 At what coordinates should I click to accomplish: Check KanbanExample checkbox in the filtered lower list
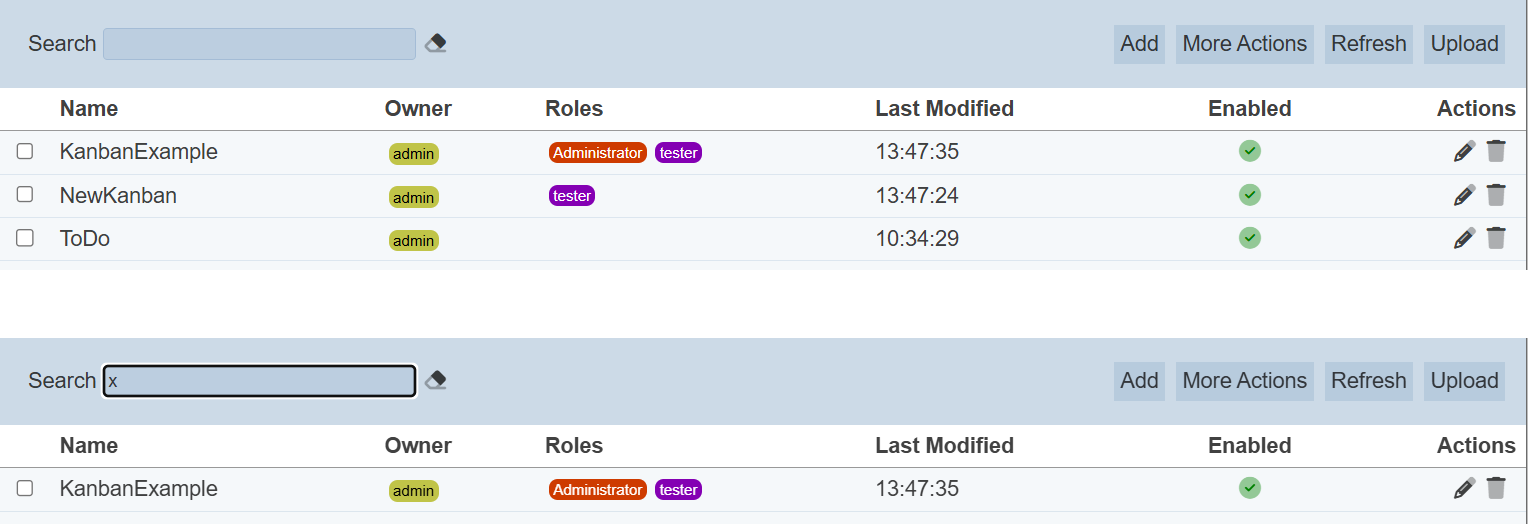[x=25, y=488]
